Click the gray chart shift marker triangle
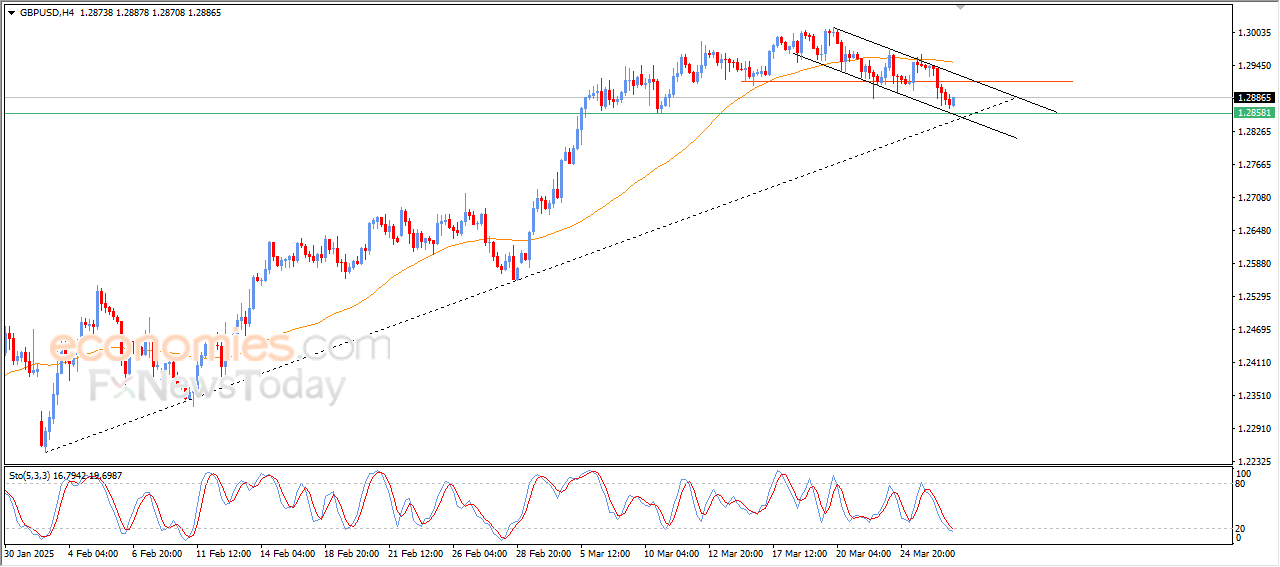The width and height of the screenshot is (1280, 567). coord(962,8)
